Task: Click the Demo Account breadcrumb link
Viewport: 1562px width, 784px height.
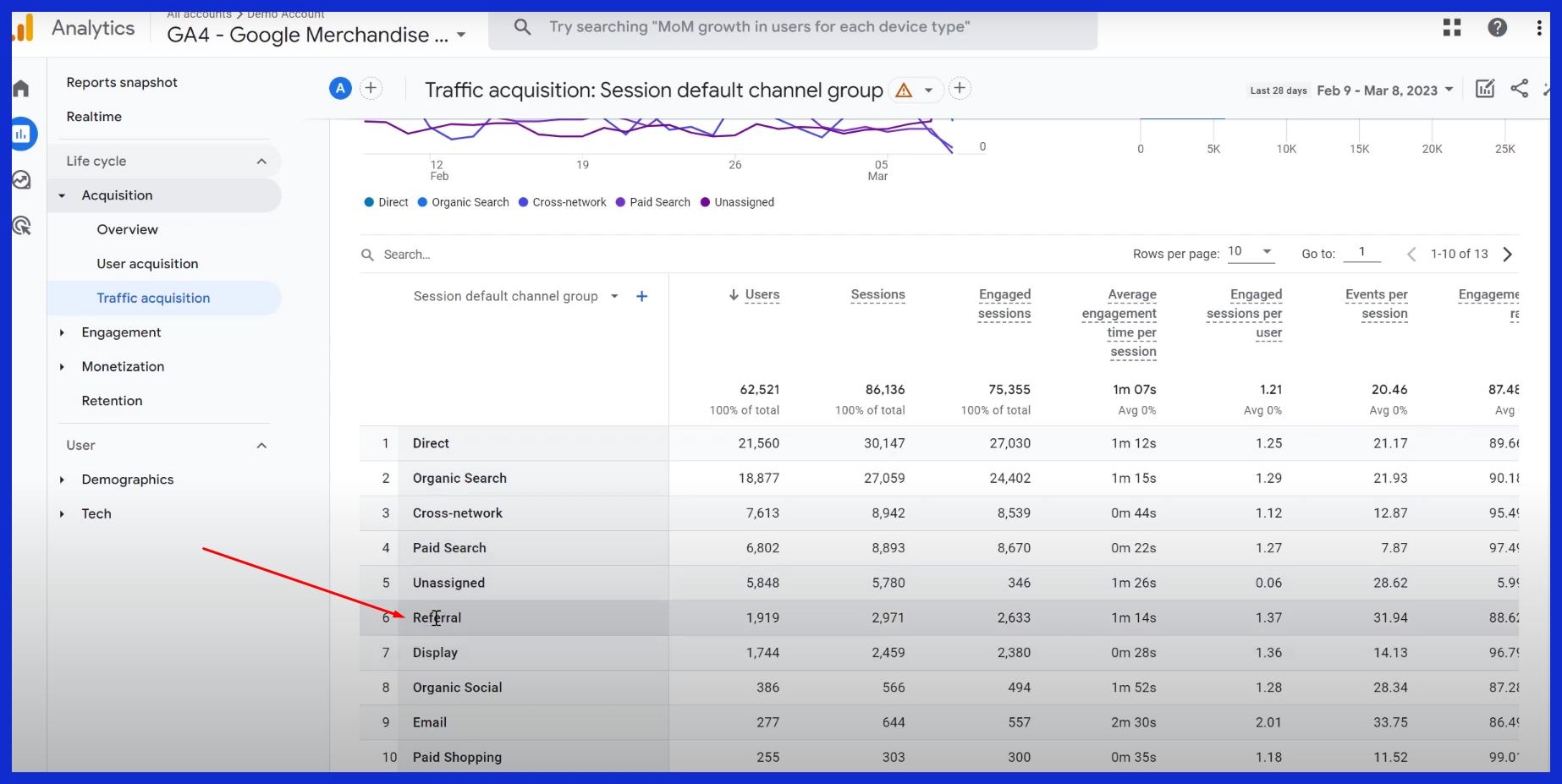Action: pyautogui.click(x=285, y=14)
